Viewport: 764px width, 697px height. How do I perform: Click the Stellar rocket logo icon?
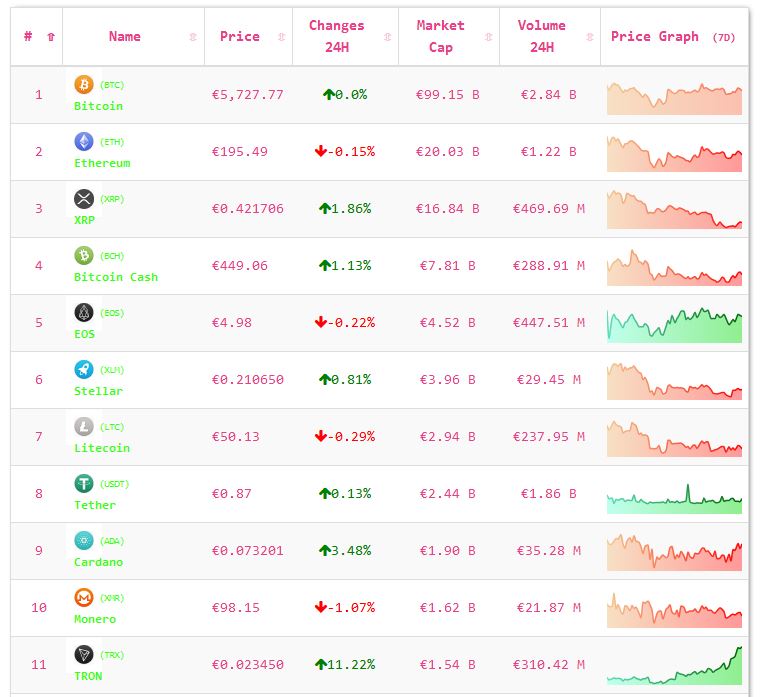(x=84, y=370)
